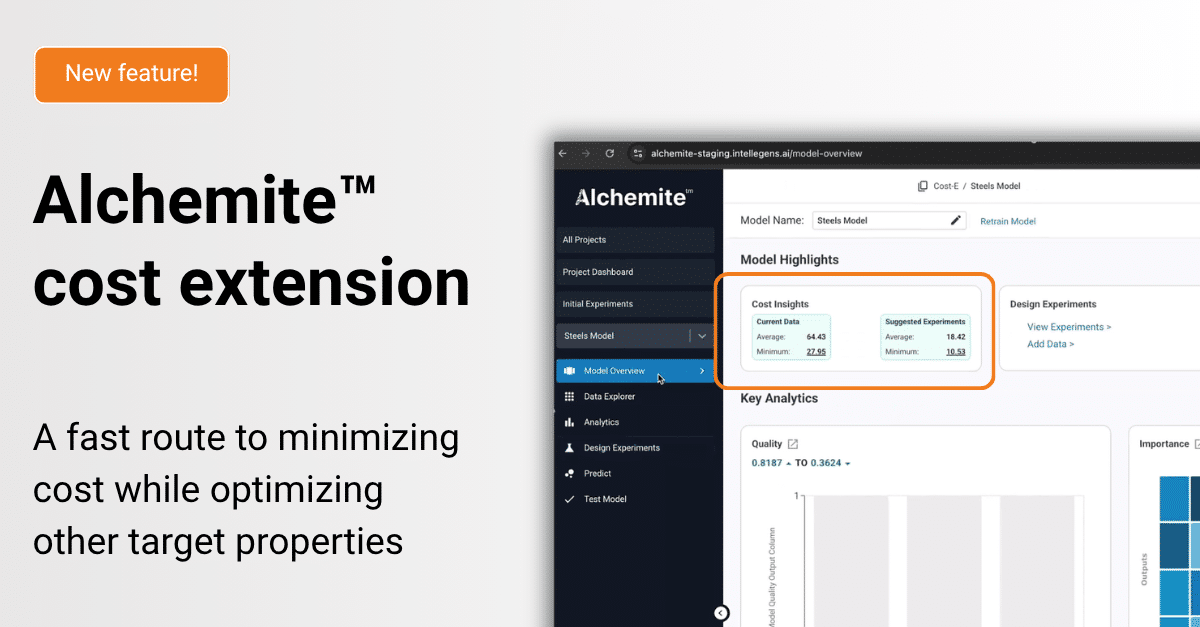Open Project Dashboard in sidebar
Image resolution: width=1200 pixels, height=627 pixels.
click(x=635, y=272)
